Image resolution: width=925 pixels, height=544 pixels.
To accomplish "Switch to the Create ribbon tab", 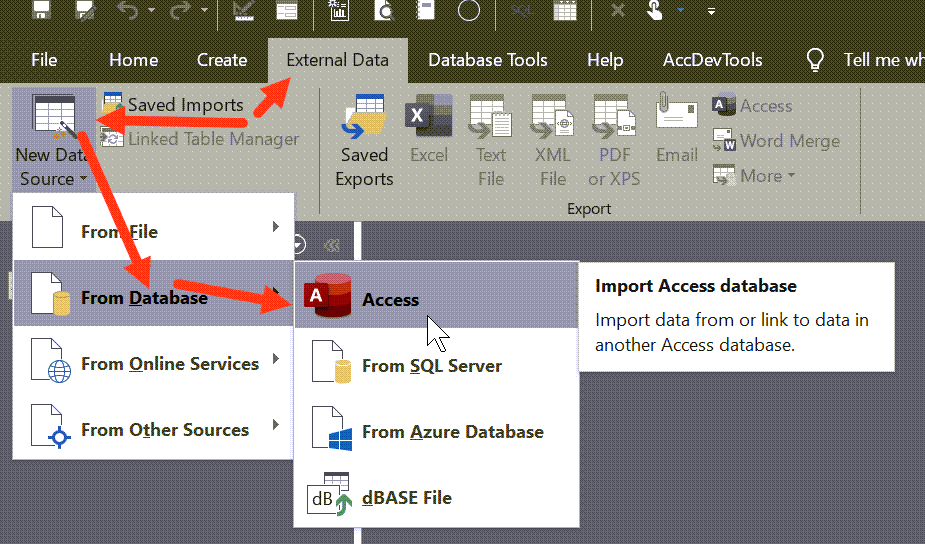I will pyautogui.click(x=222, y=60).
